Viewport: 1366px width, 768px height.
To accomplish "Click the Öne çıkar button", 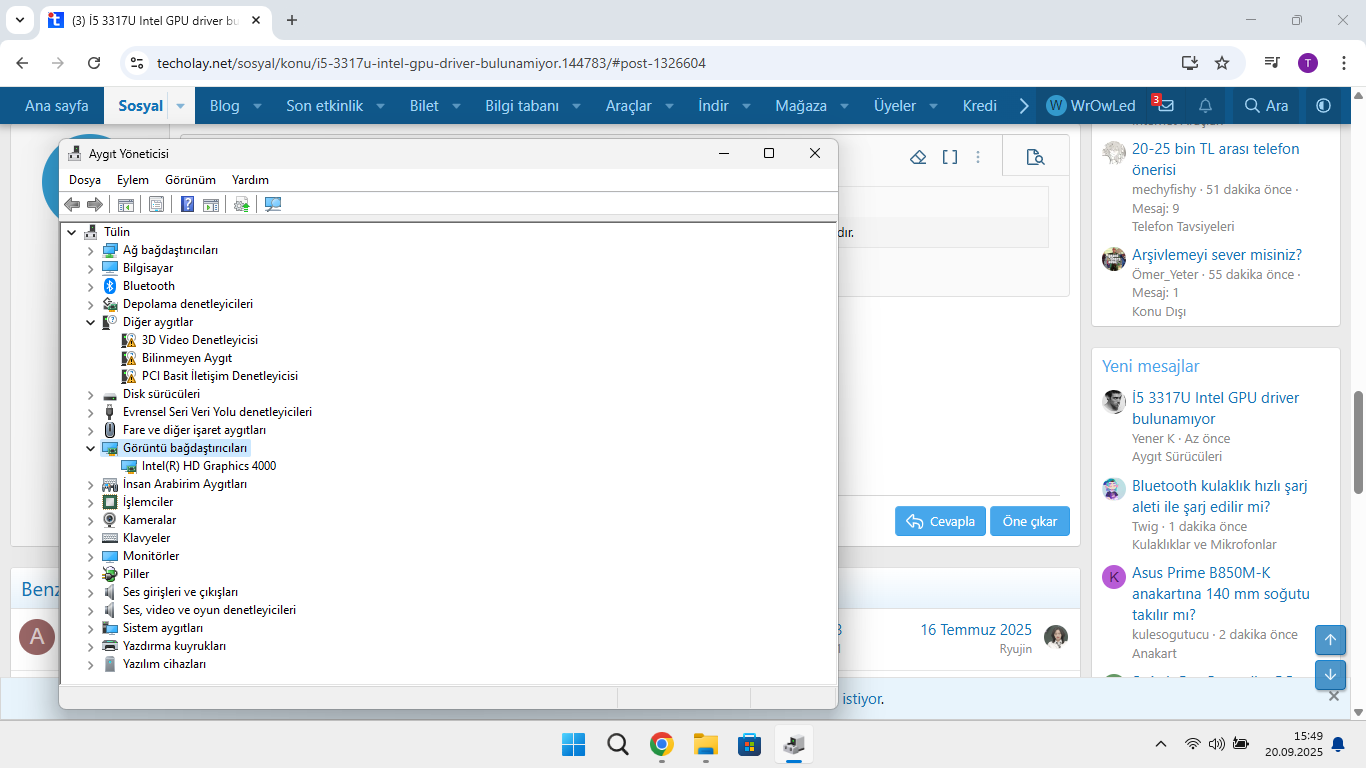I will pyautogui.click(x=1030, y=521).
